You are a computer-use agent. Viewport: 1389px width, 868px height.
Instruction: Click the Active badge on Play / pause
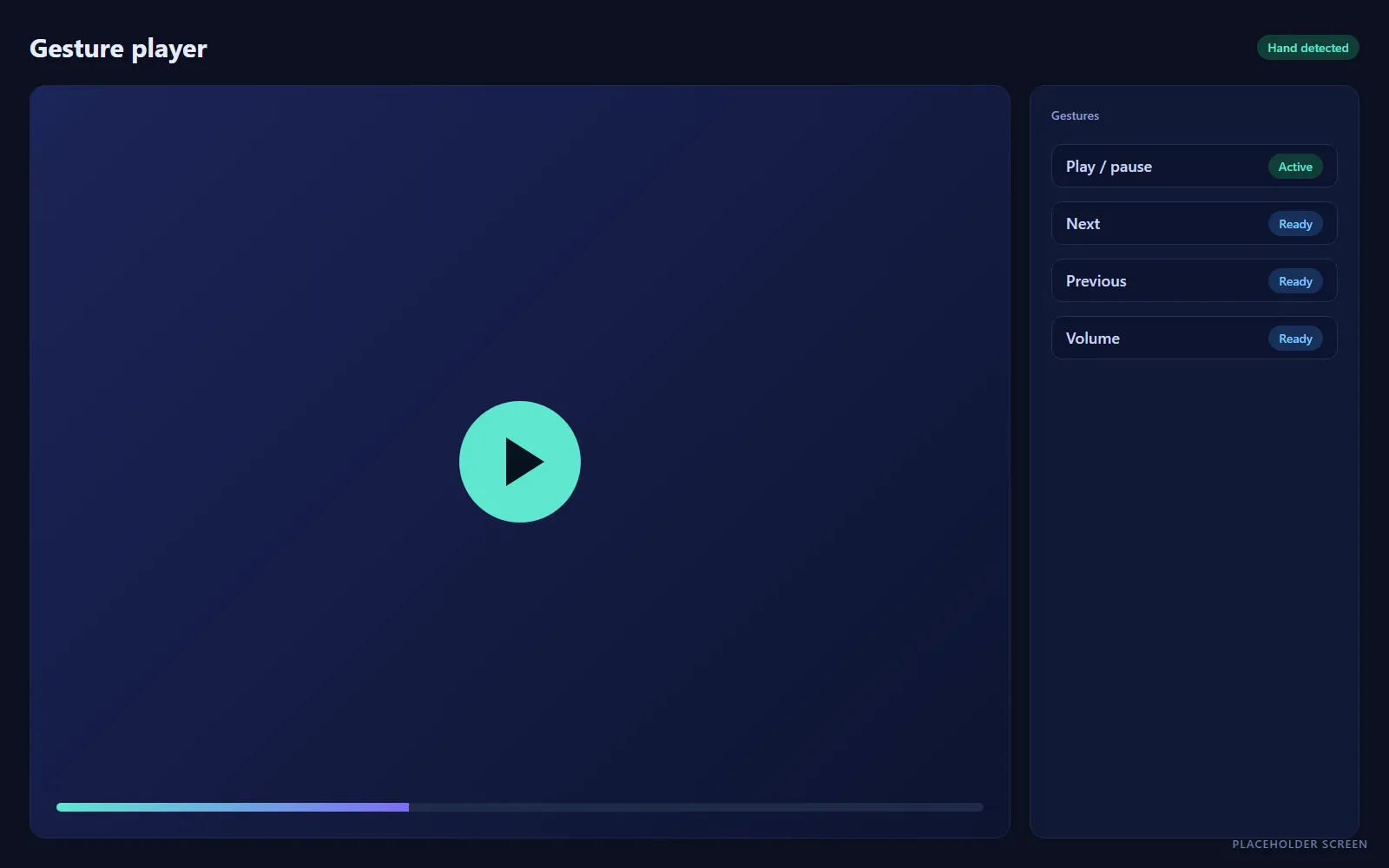(x=1295, y=167)
